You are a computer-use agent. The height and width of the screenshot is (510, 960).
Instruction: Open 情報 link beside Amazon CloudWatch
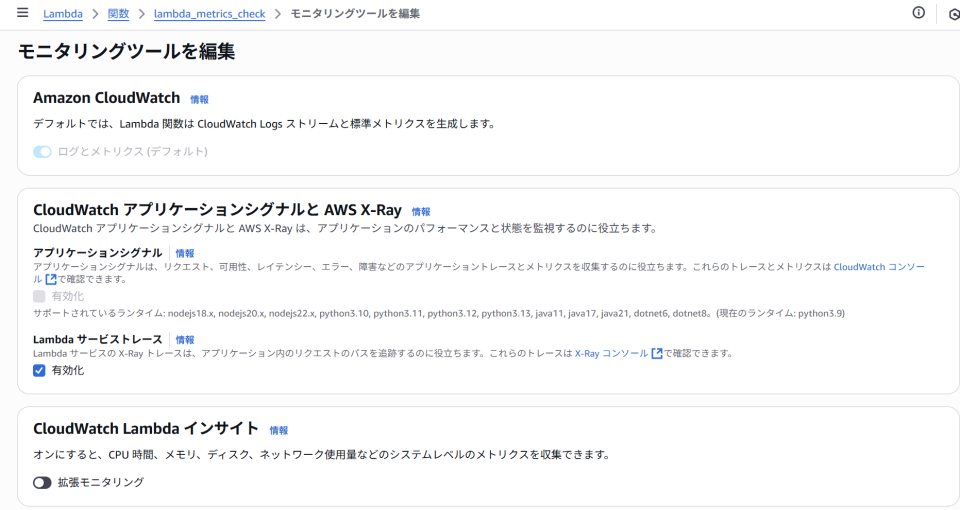click(x=199, y=99)
